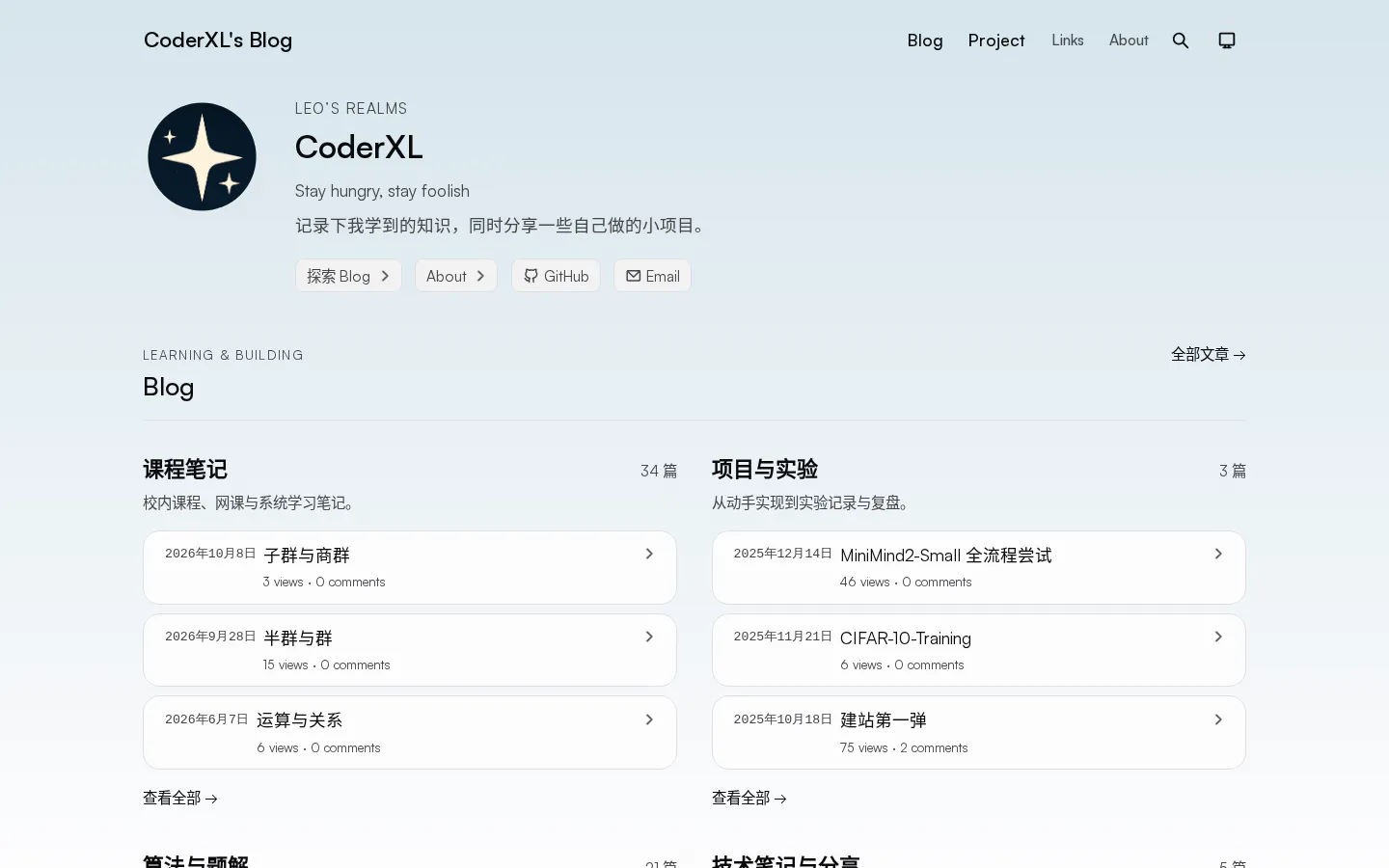Open the 半群与群 post chevron
Image resolution: width=1389 pixels, height=868 pixels.
point(649,637)
